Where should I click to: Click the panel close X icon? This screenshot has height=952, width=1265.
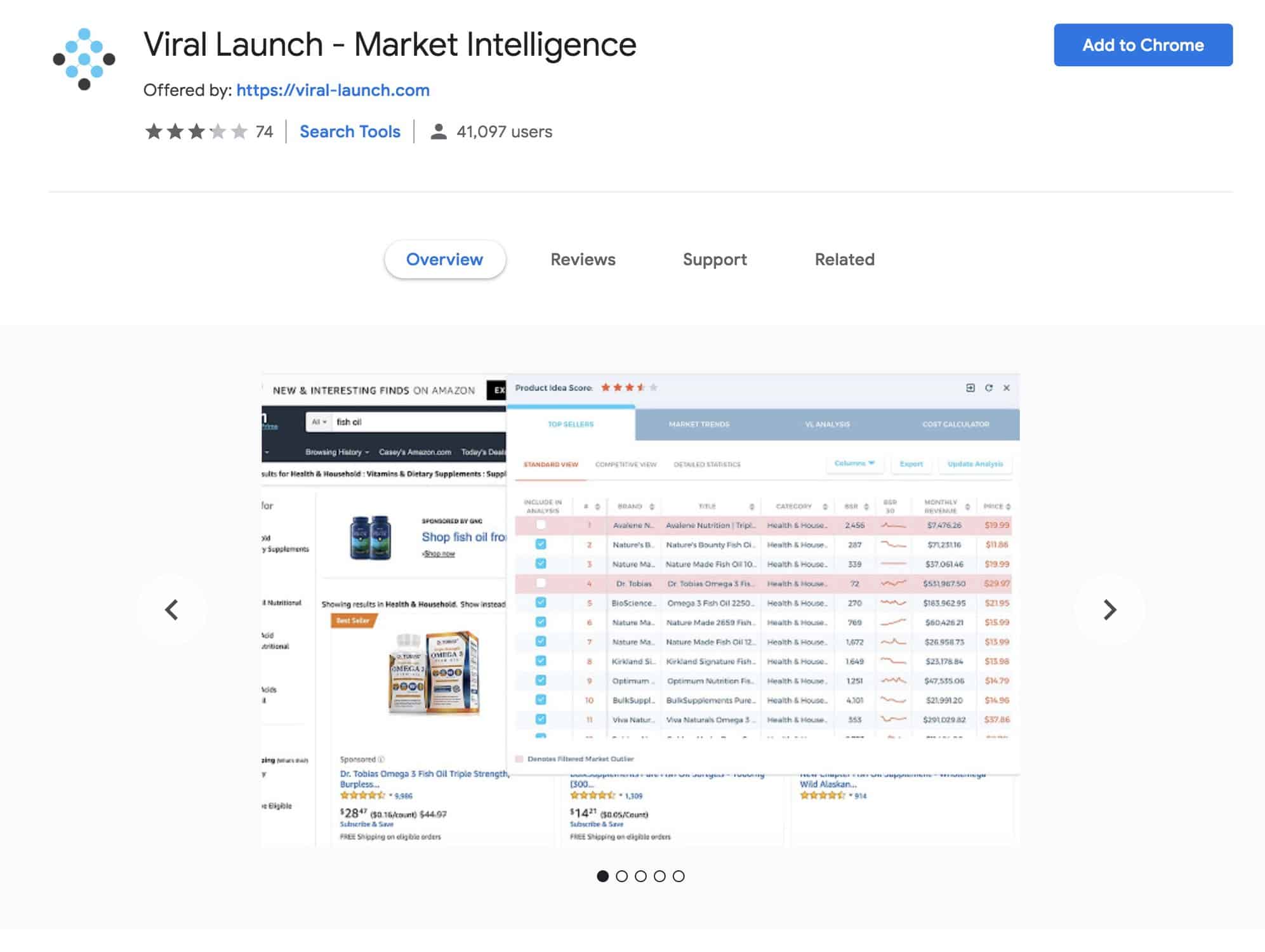tap(1006, 388)
